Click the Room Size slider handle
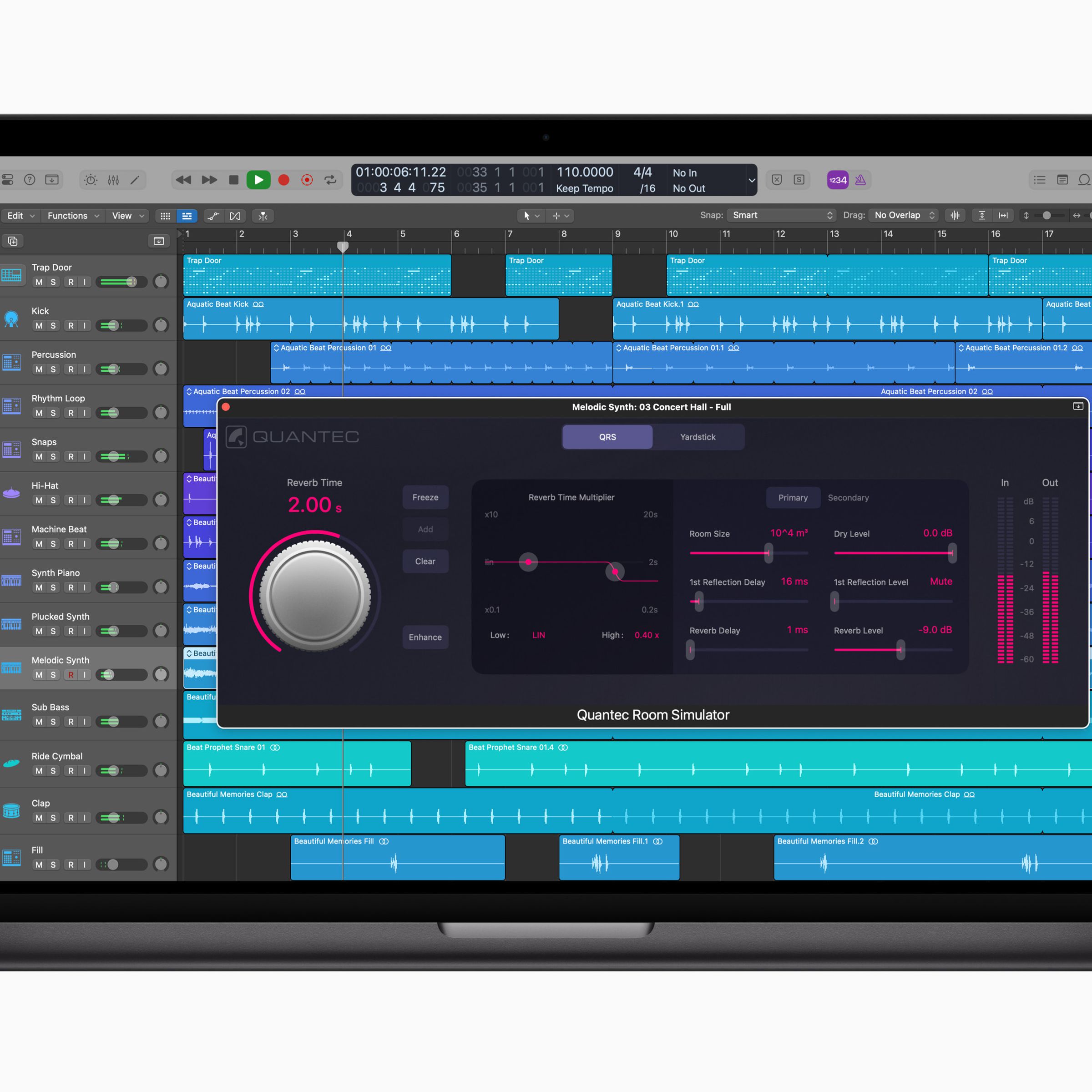The image size is (1092, 1092). pos(768,553)
